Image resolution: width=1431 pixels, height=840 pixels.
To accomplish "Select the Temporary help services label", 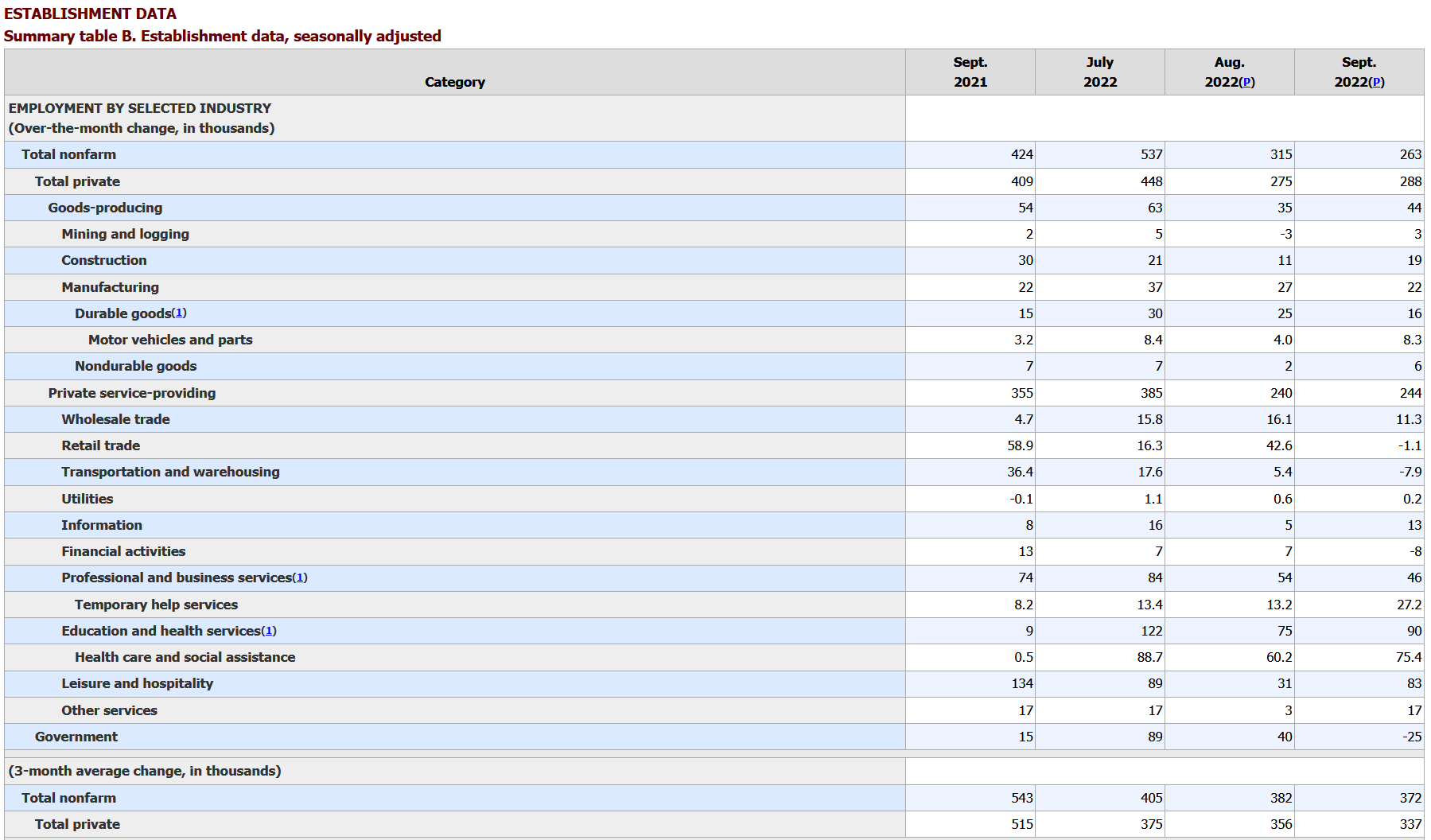I will pyautogui.click(x=156, y=605).
